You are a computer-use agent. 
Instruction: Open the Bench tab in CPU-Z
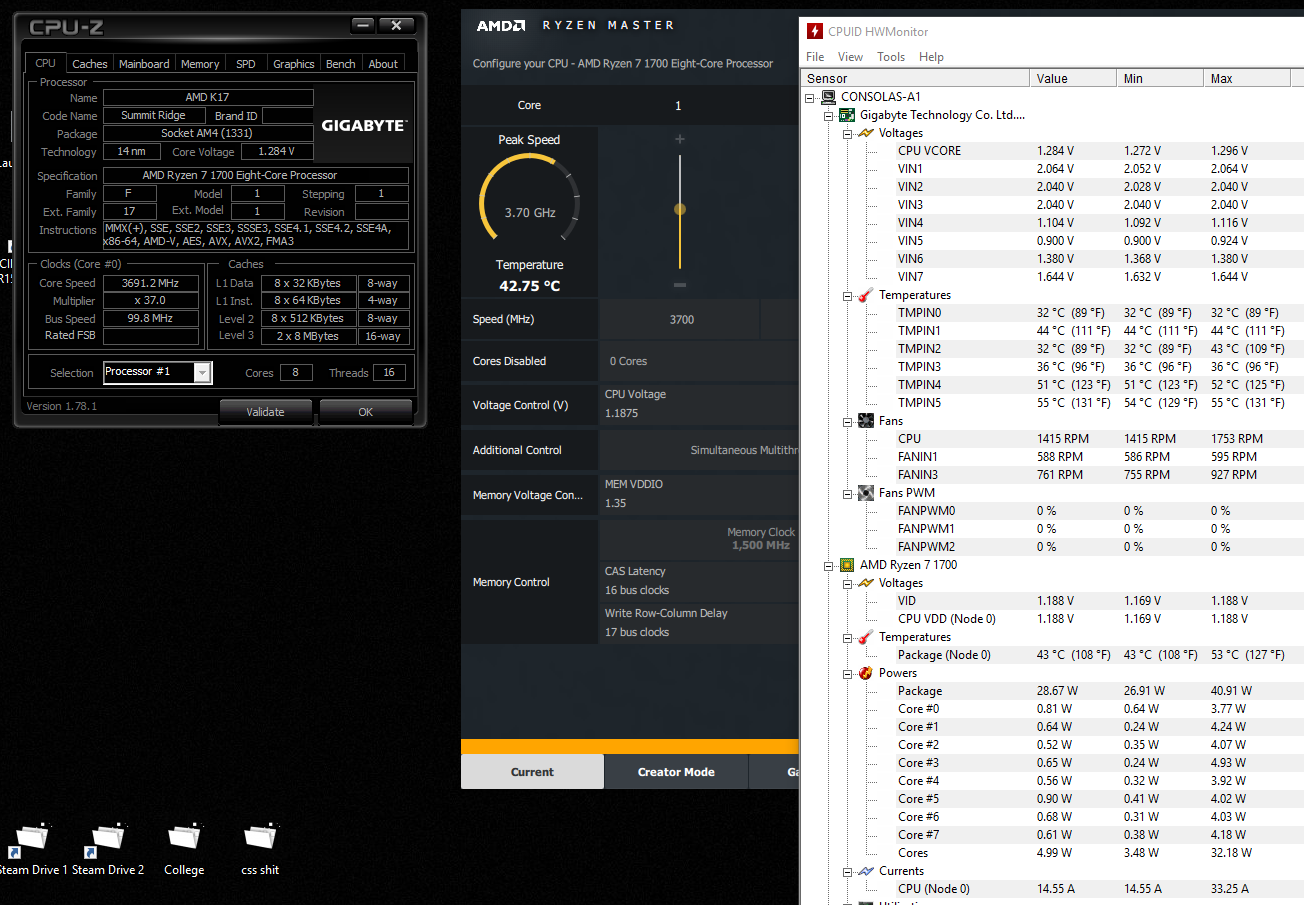tap(341, 64)
